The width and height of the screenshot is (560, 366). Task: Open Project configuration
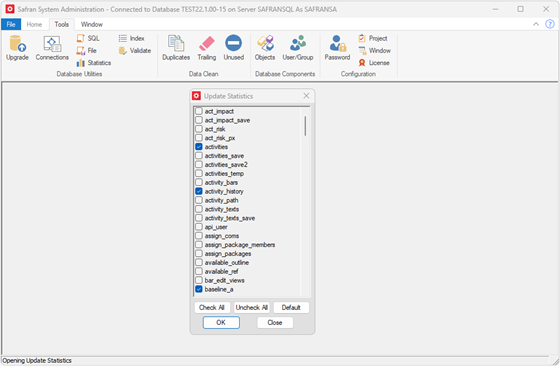point(373,38)
